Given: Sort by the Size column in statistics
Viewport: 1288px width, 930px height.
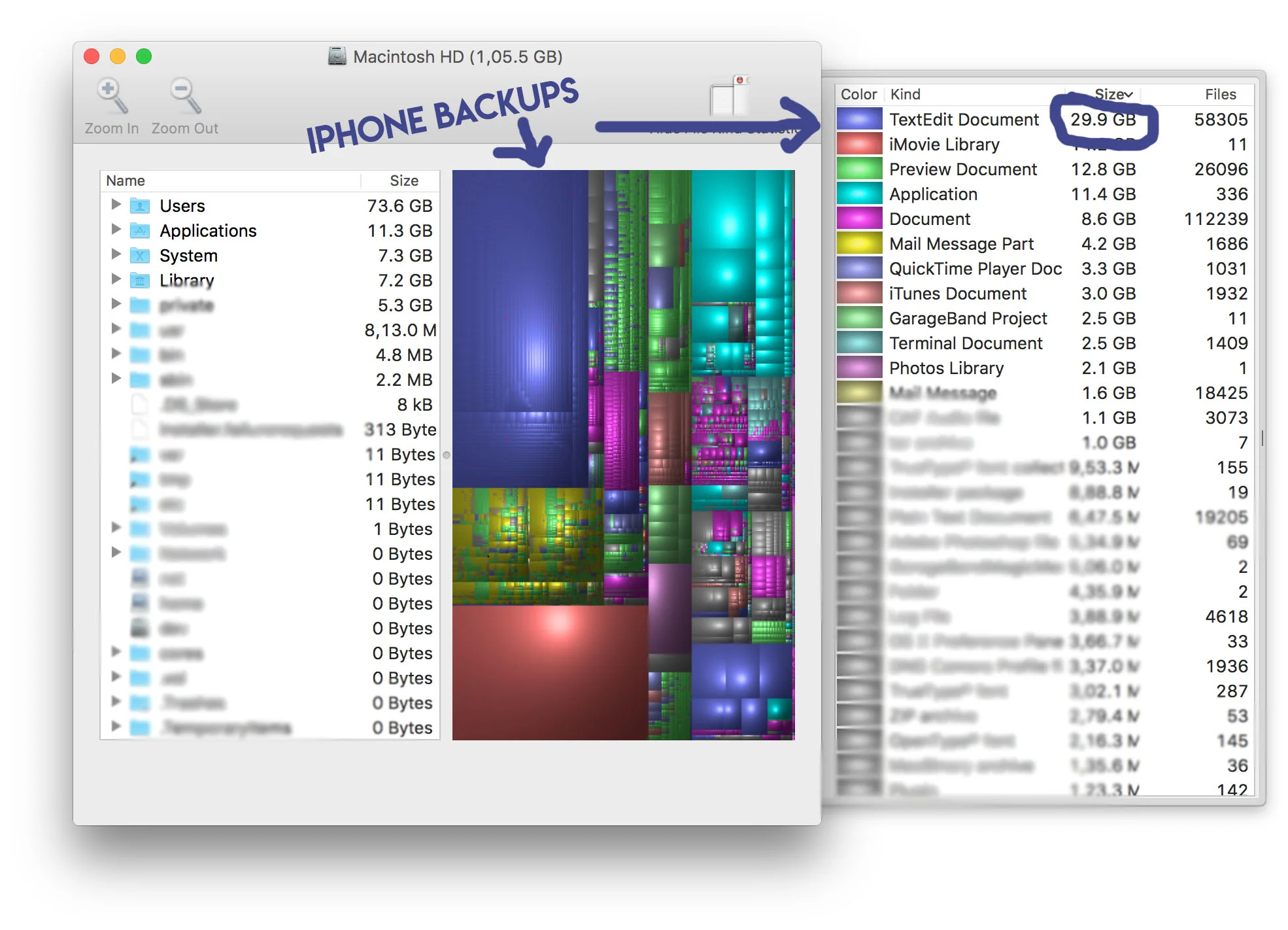Looking at the screenshot, I should pos(1111,94).
